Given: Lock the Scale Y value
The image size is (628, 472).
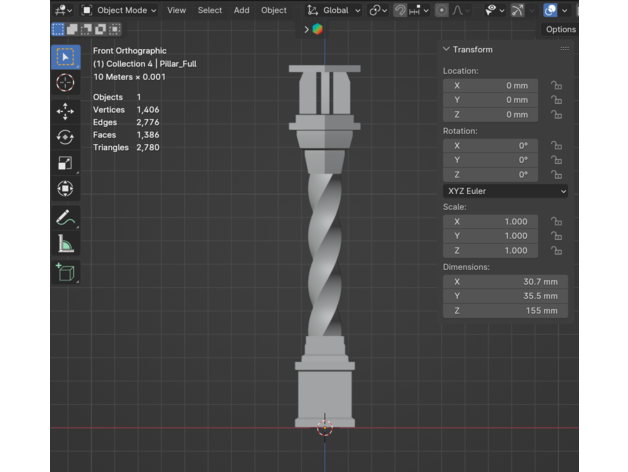Looking at the screenshot, I should [x=557, y=236].
